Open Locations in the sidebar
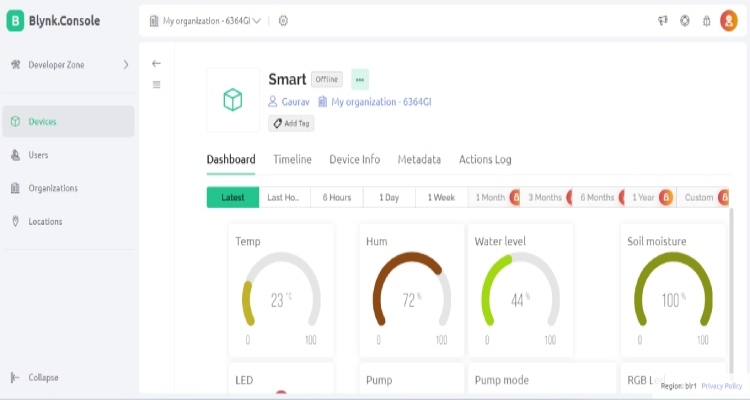Viewport: 750px width, 400px height. tap(68, 222)
